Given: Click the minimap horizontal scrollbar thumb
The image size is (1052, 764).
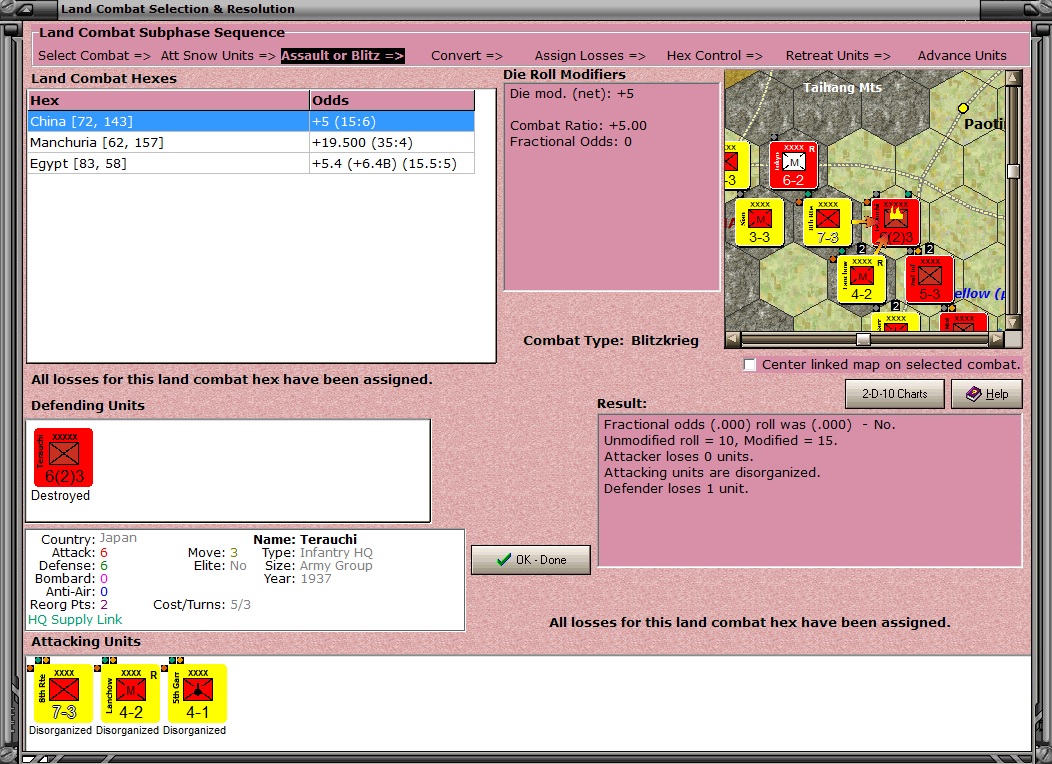Looking at the screenshot, I should [863, 339].
